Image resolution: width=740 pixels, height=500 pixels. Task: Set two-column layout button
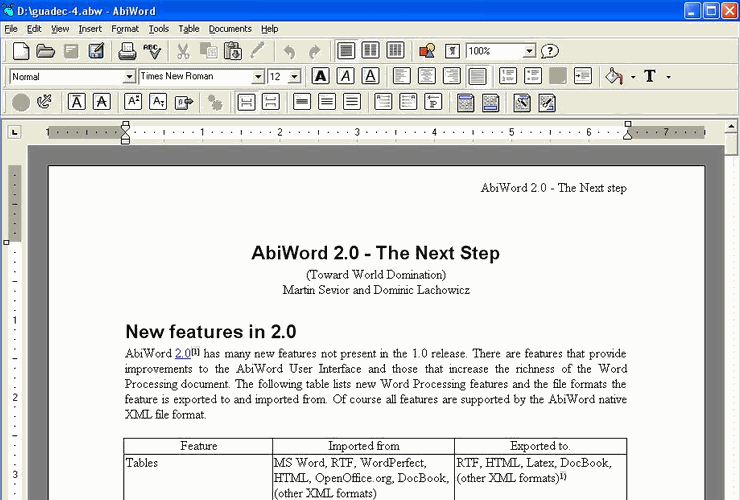coord(370,51)
